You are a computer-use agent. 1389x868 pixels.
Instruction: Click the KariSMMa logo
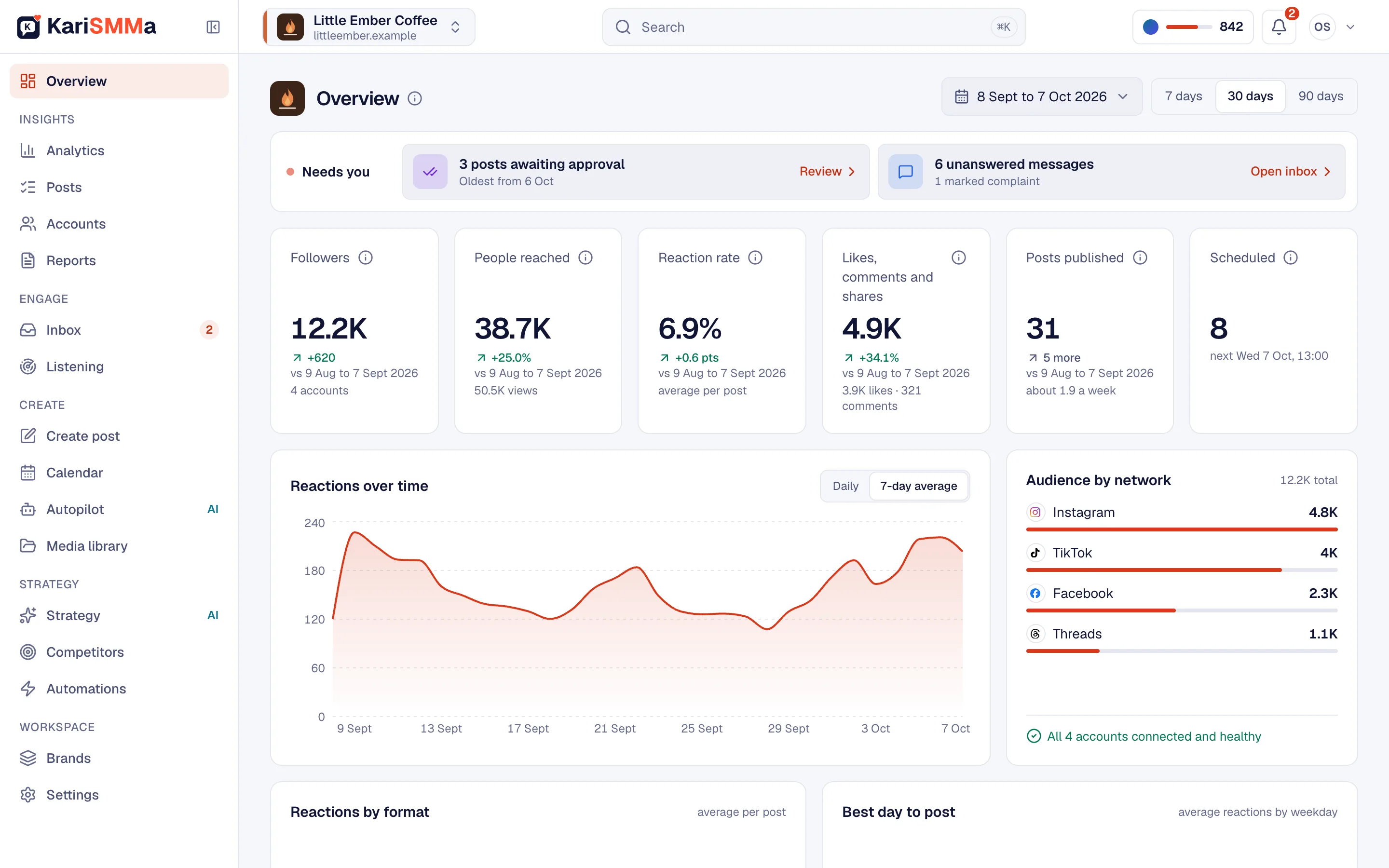pos(86,27)
